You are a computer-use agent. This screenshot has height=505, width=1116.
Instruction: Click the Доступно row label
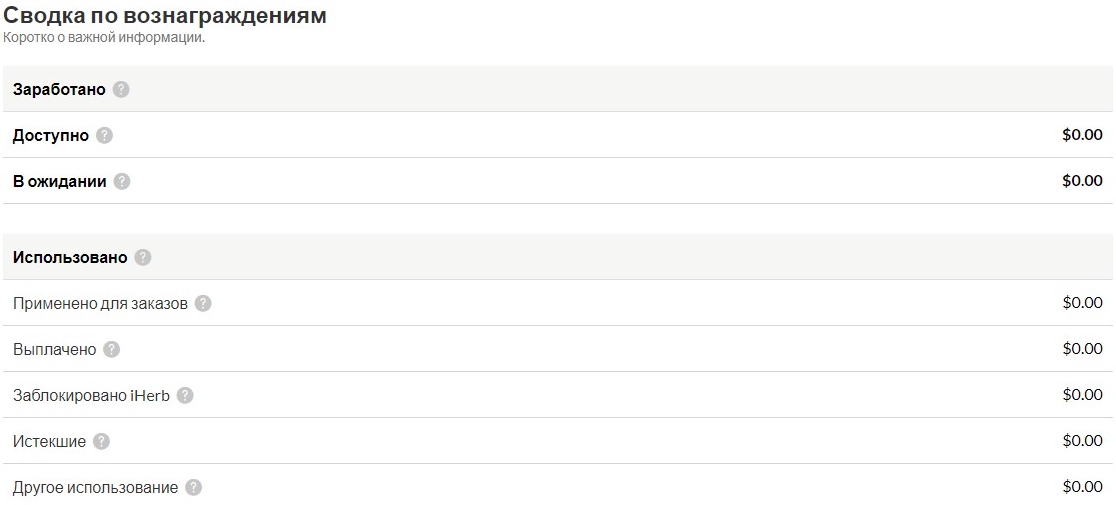click(51, 135)
